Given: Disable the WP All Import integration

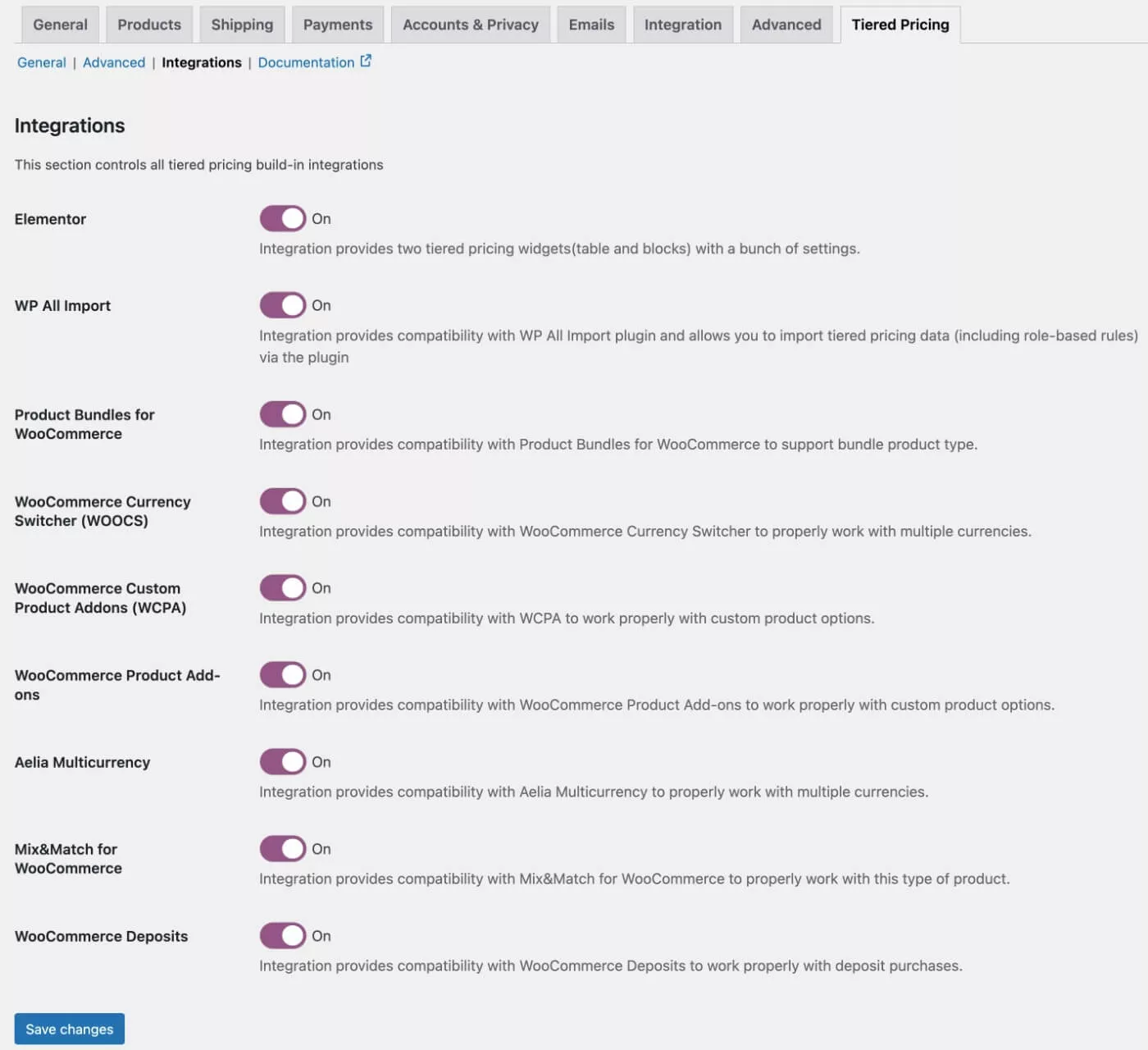Looking at the screenshot, I should 283,305.
